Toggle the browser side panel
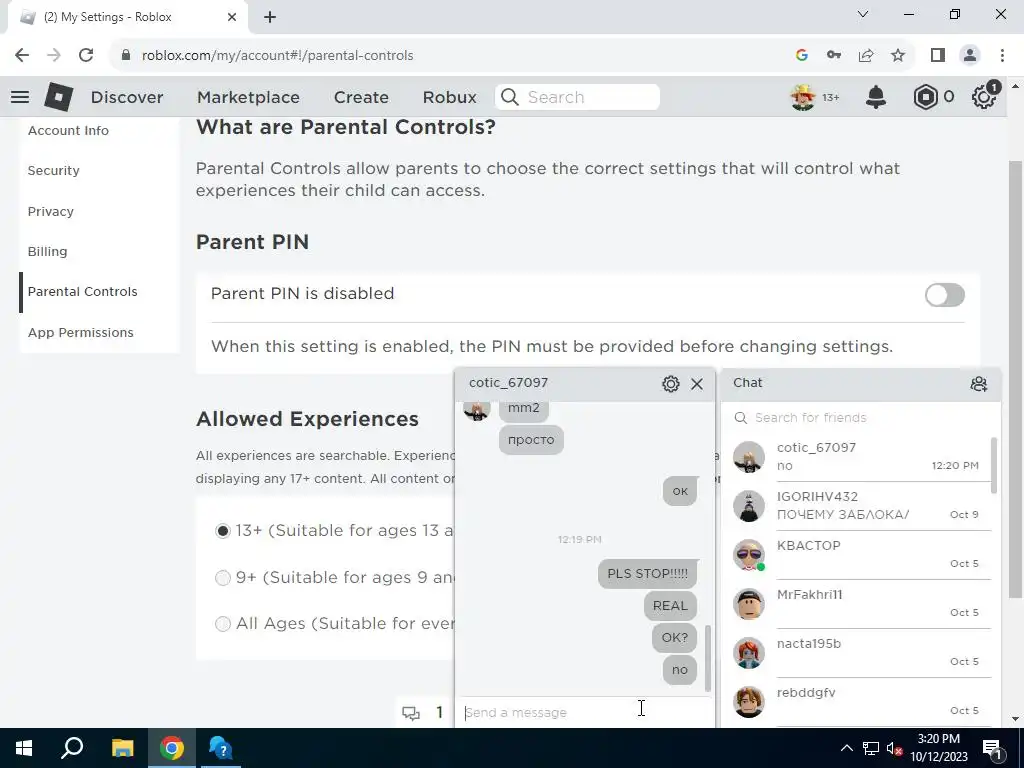 [x=938, y=55]
